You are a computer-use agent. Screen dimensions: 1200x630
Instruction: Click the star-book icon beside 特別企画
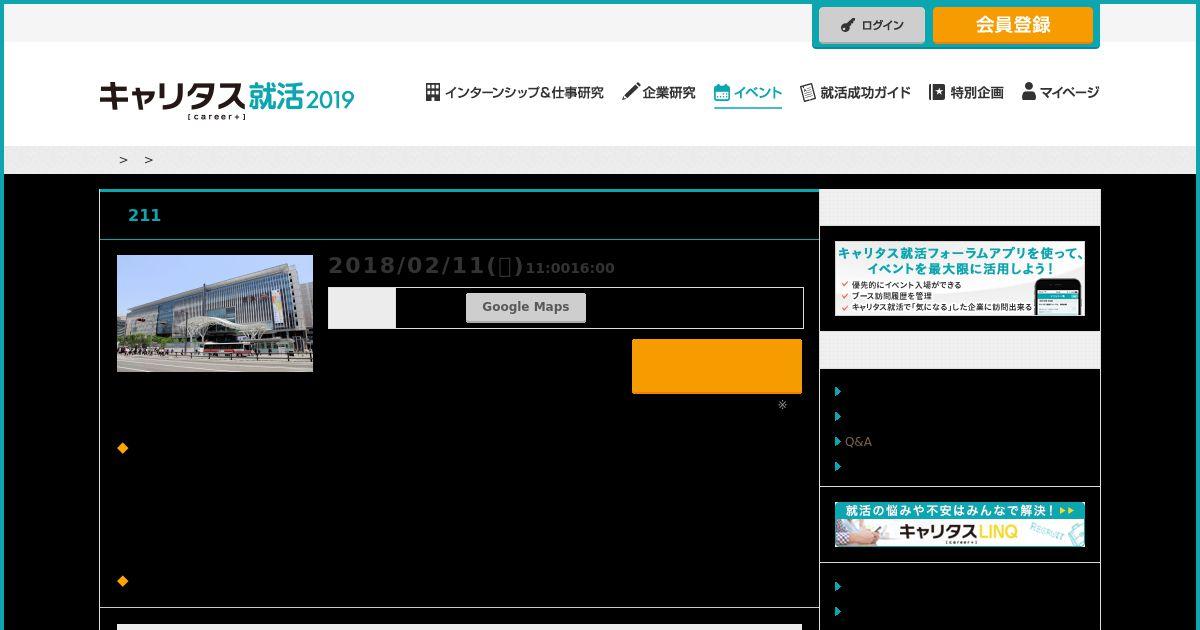937,92
